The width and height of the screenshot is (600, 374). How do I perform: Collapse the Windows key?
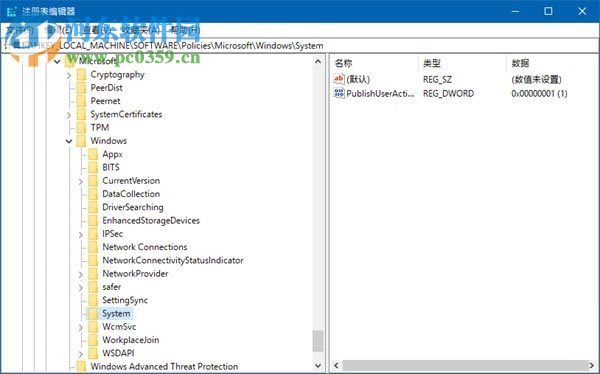[x=69, y=141]
